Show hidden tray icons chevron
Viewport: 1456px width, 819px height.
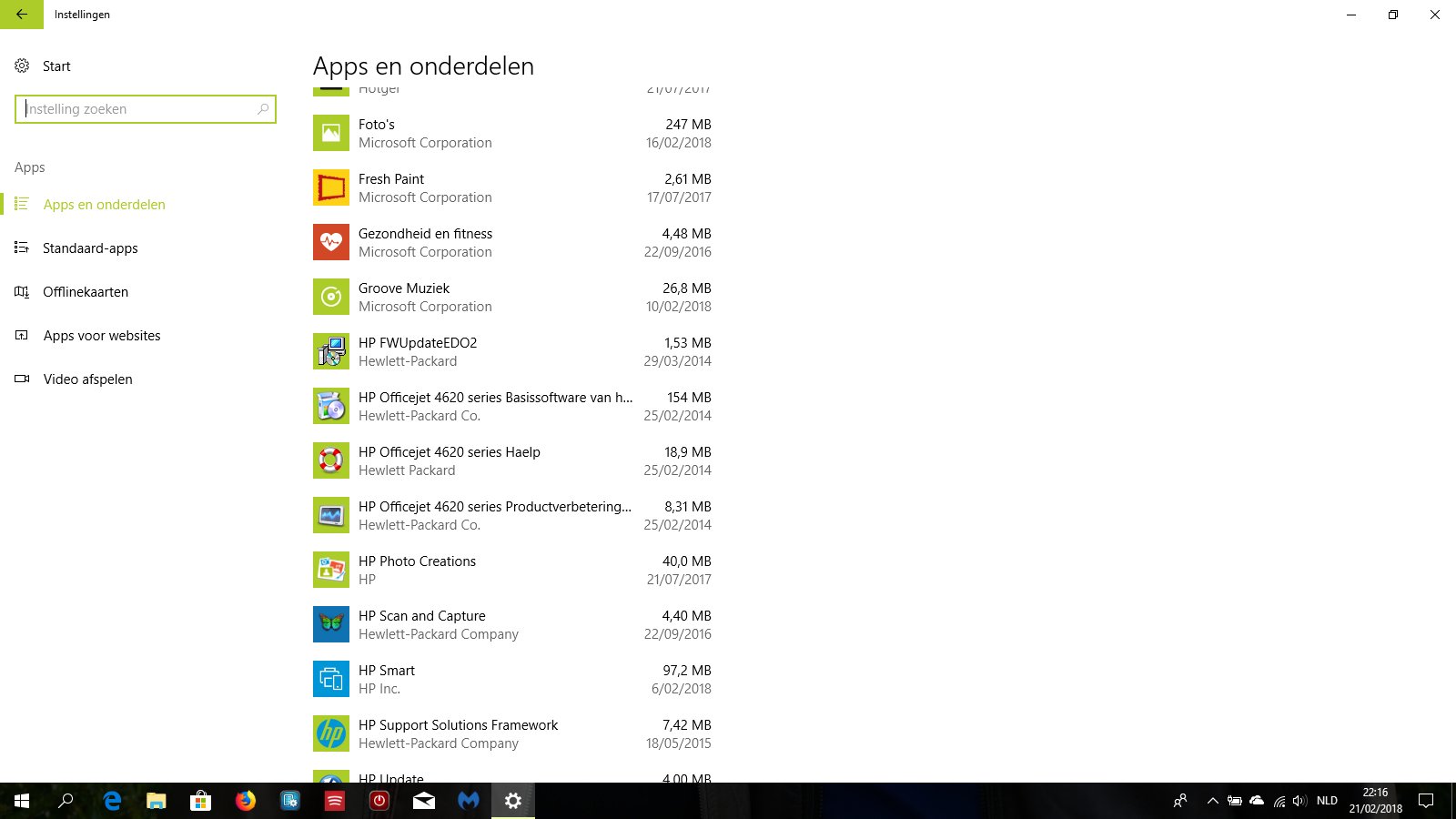(1212, 801)
